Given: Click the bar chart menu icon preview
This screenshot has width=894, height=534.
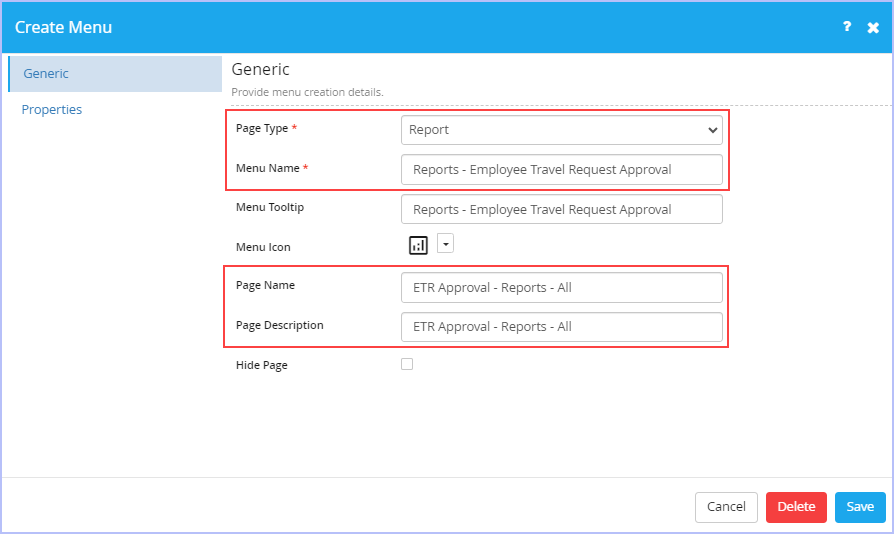Looking at the screenshot, I should pos(418,245).
